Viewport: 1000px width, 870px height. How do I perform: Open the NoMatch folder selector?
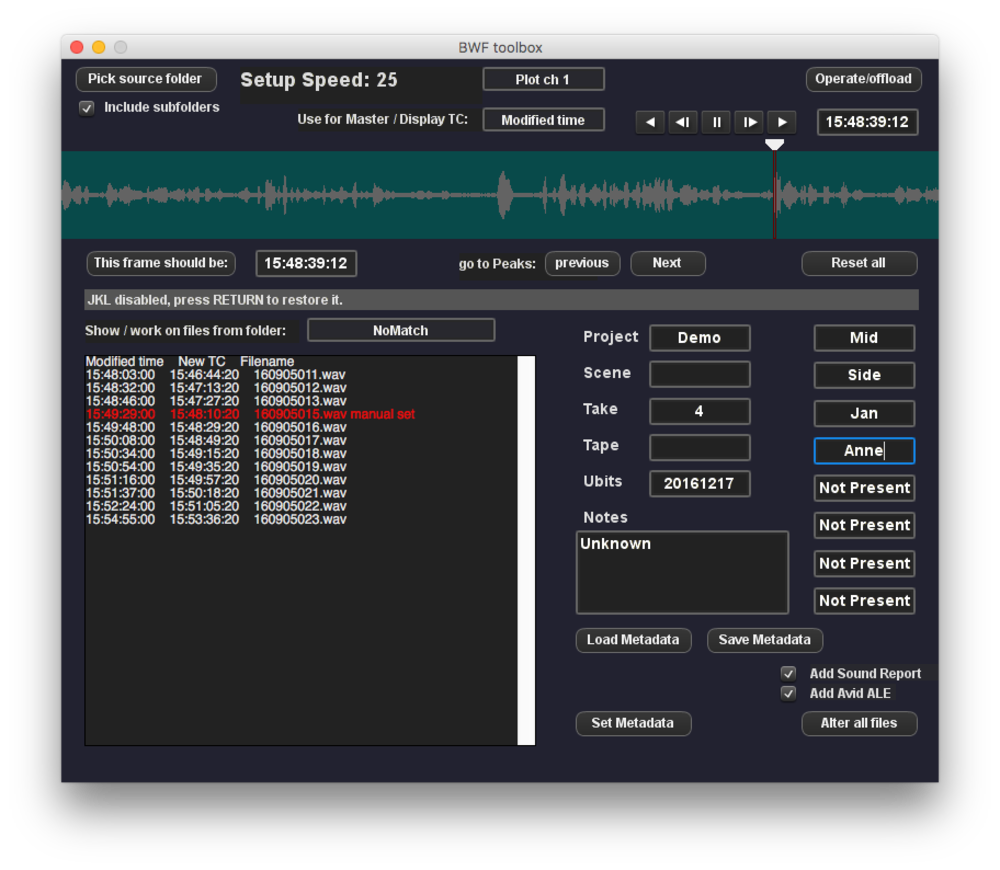400,330
